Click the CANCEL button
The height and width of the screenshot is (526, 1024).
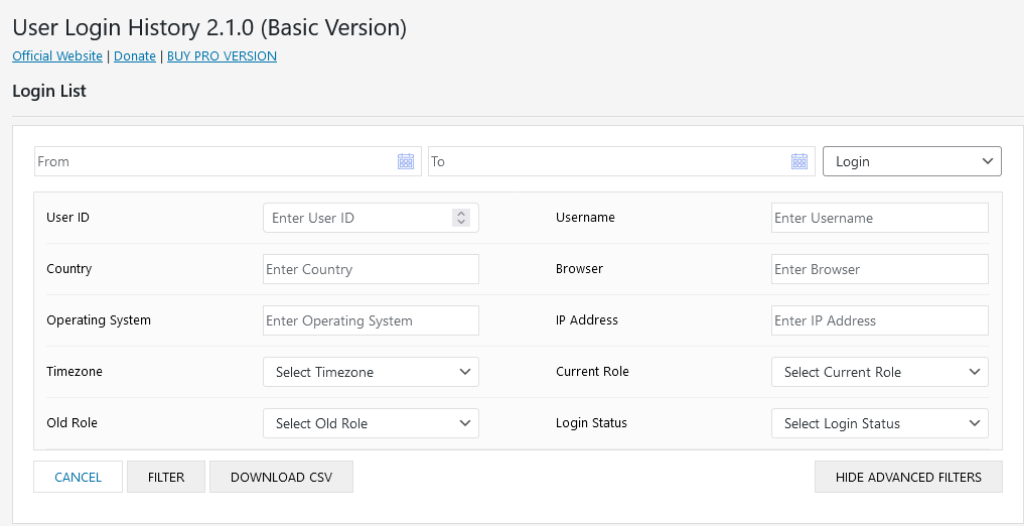(x=78, y=477)
